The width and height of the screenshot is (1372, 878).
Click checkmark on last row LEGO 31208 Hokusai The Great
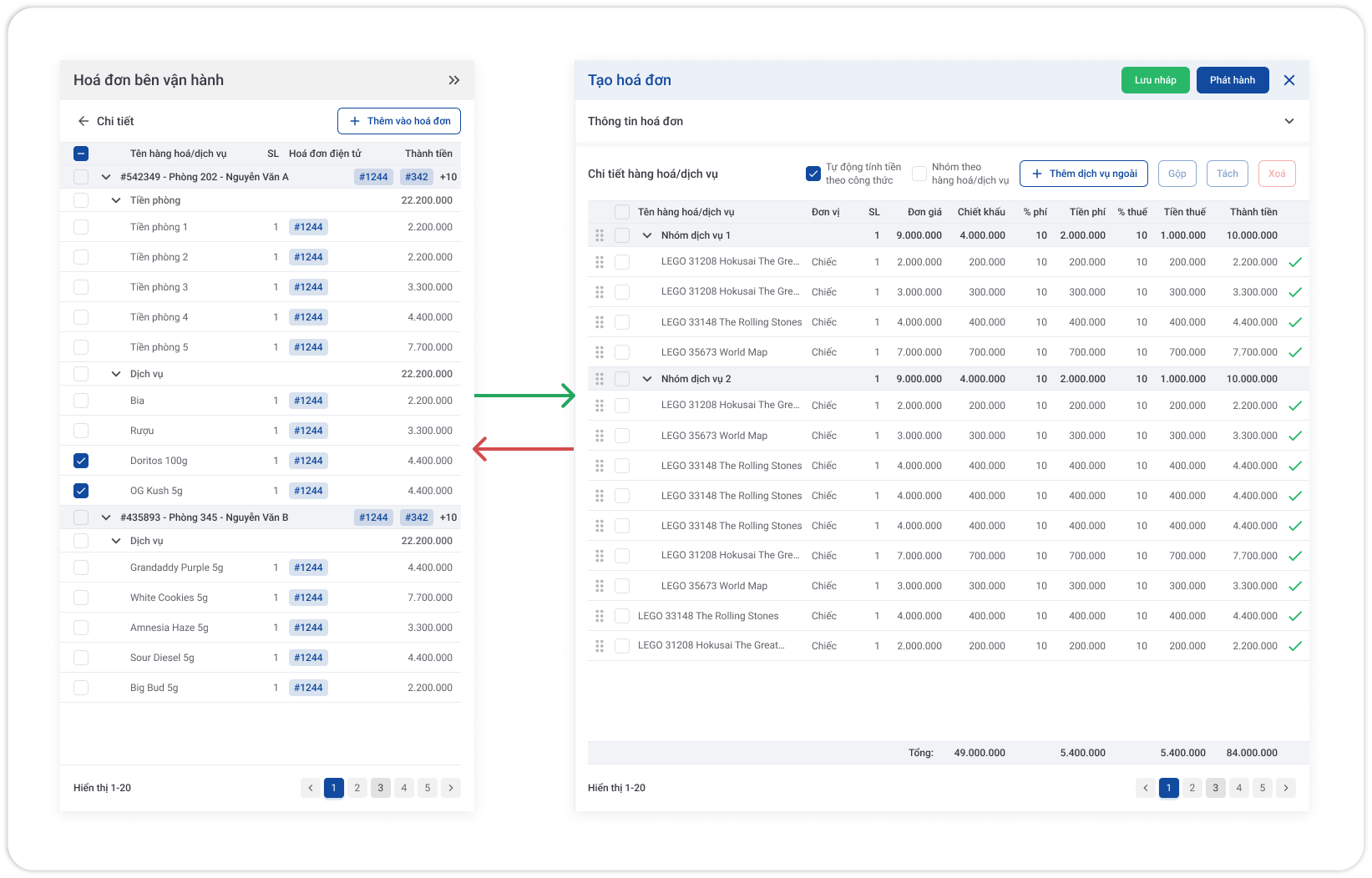pyautogui.click(x=1295, y=646)
